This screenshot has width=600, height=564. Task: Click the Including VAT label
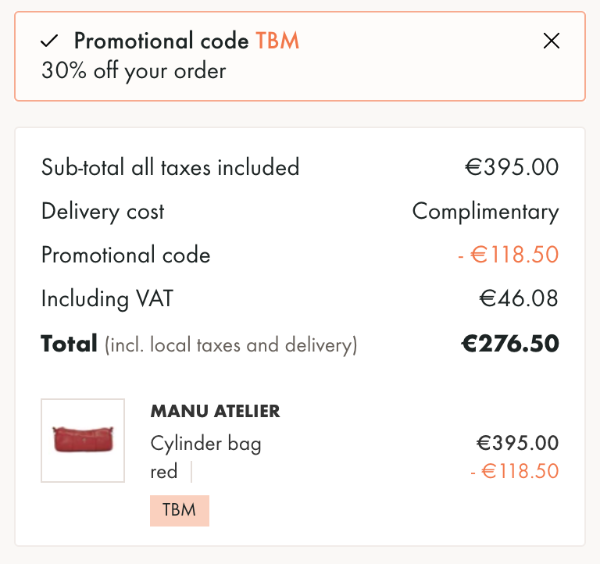[x=107, y=299]
